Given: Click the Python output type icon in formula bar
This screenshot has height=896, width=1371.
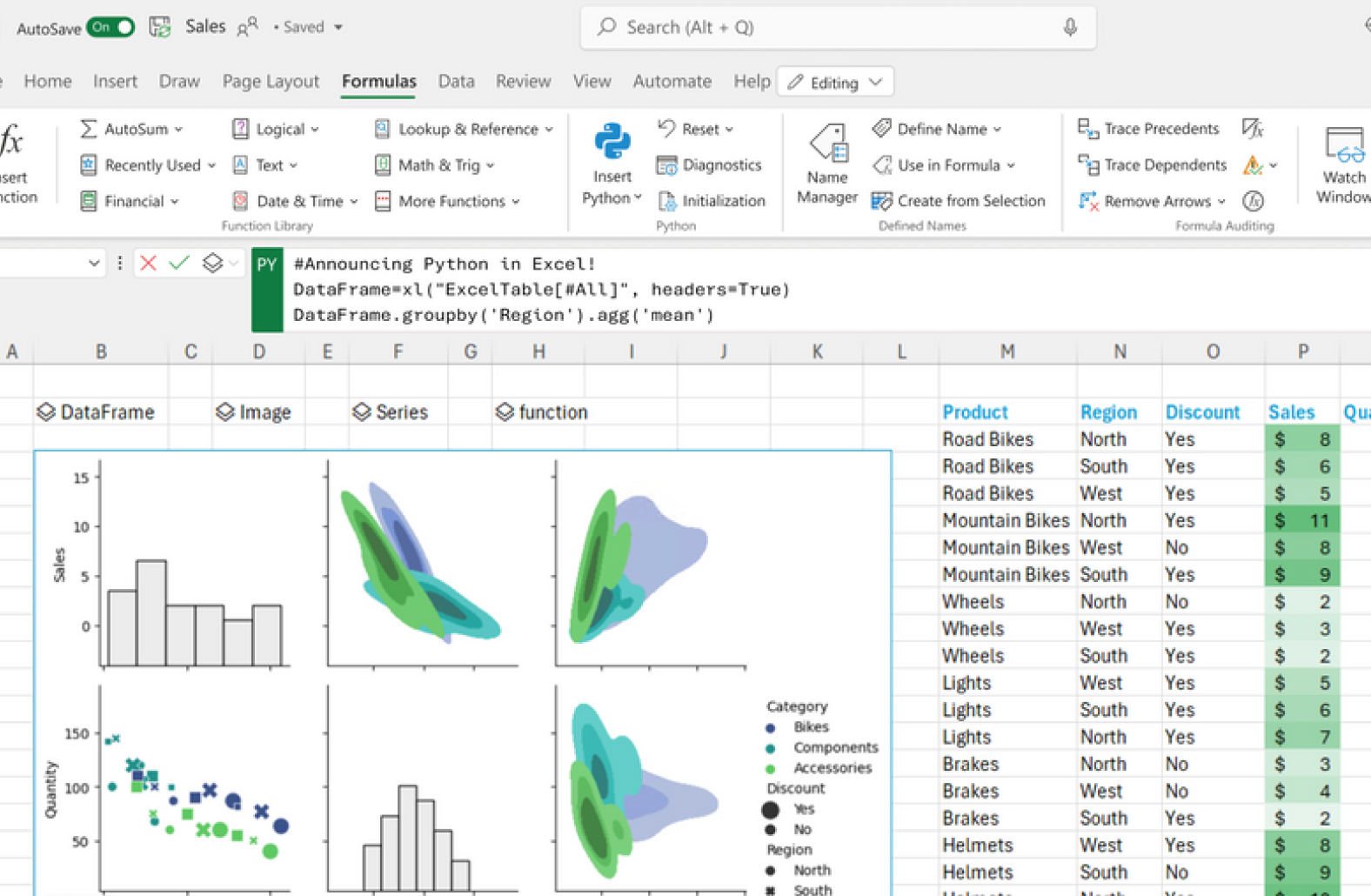Looking at the screenshot, I should tap(213, 263).
